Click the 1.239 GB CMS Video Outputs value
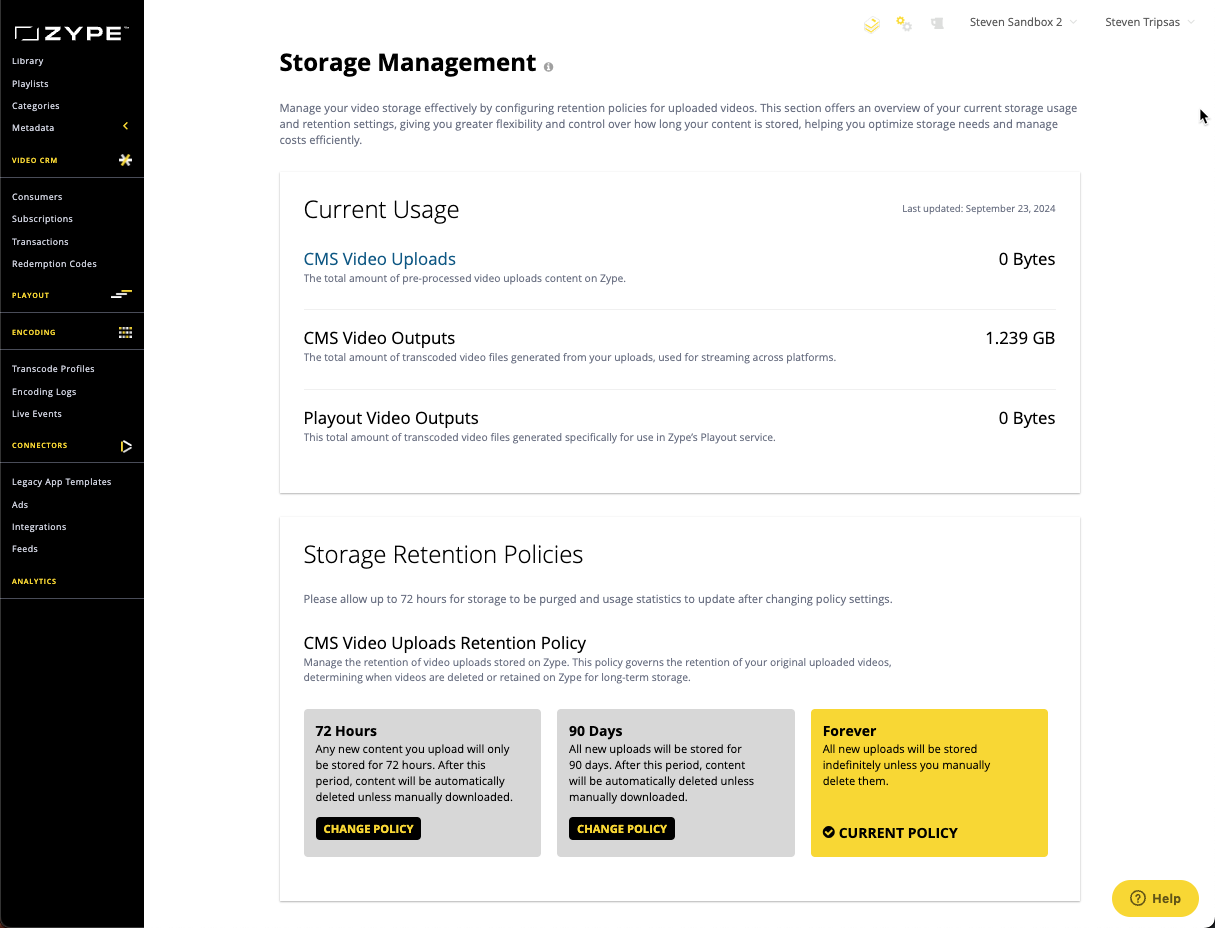Viewport: 1215px width, 928px height. (x=1020, y=338)
